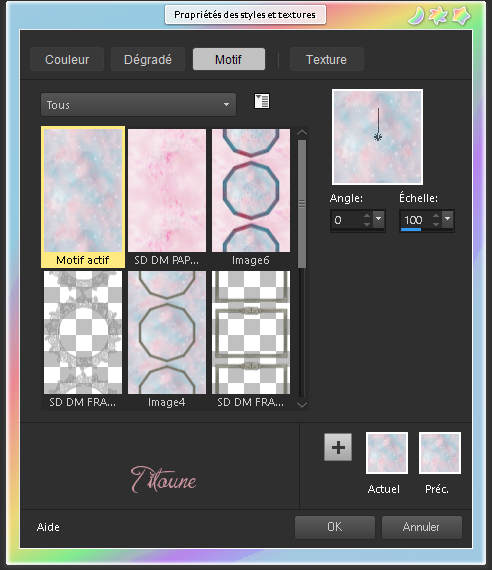Click the Aide help link

coord(48,527)
